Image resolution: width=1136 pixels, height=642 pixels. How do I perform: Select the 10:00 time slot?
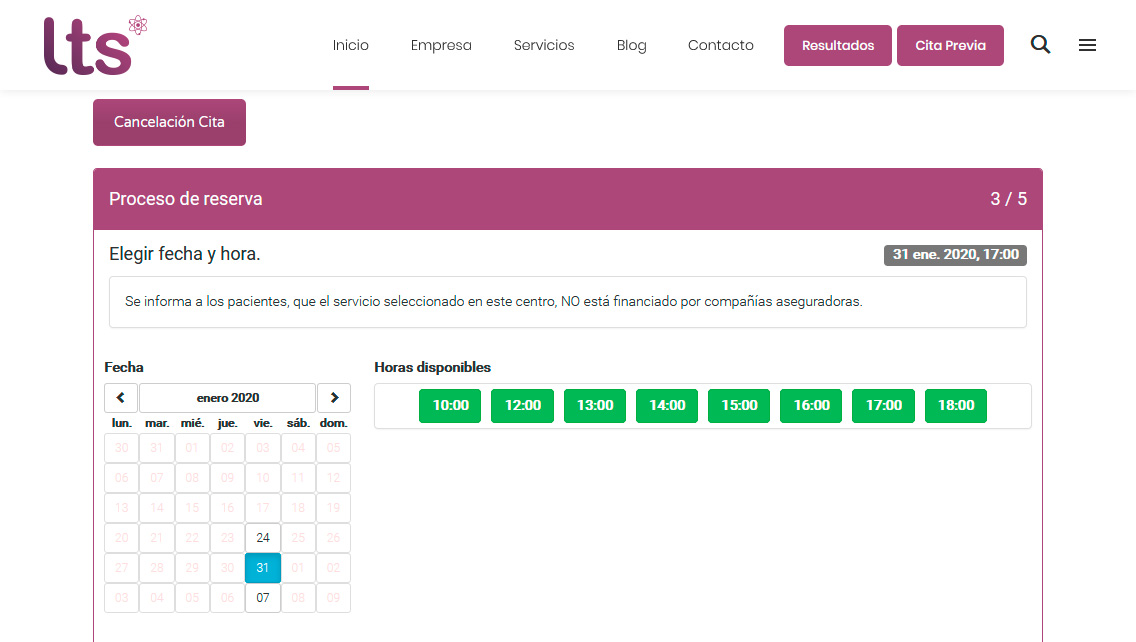pos(450,406)
